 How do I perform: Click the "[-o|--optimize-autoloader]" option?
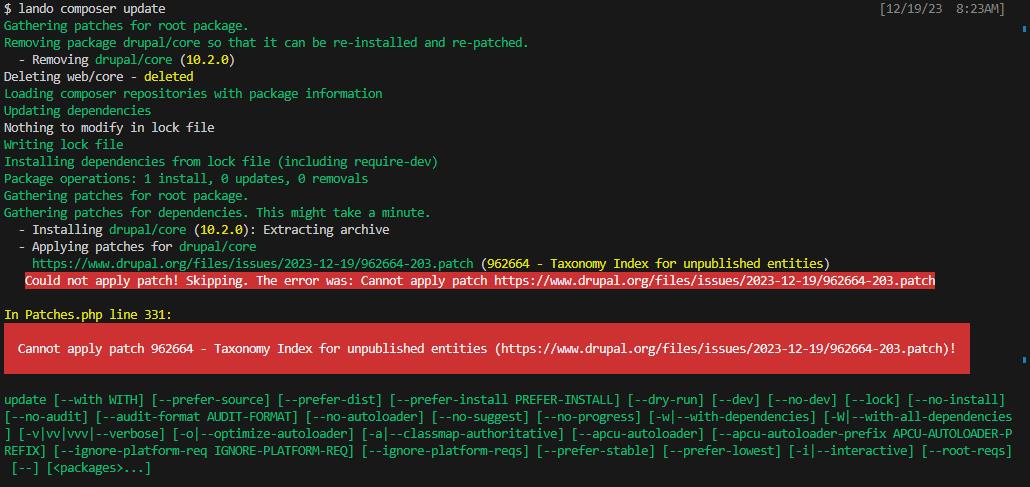[263, 433]
